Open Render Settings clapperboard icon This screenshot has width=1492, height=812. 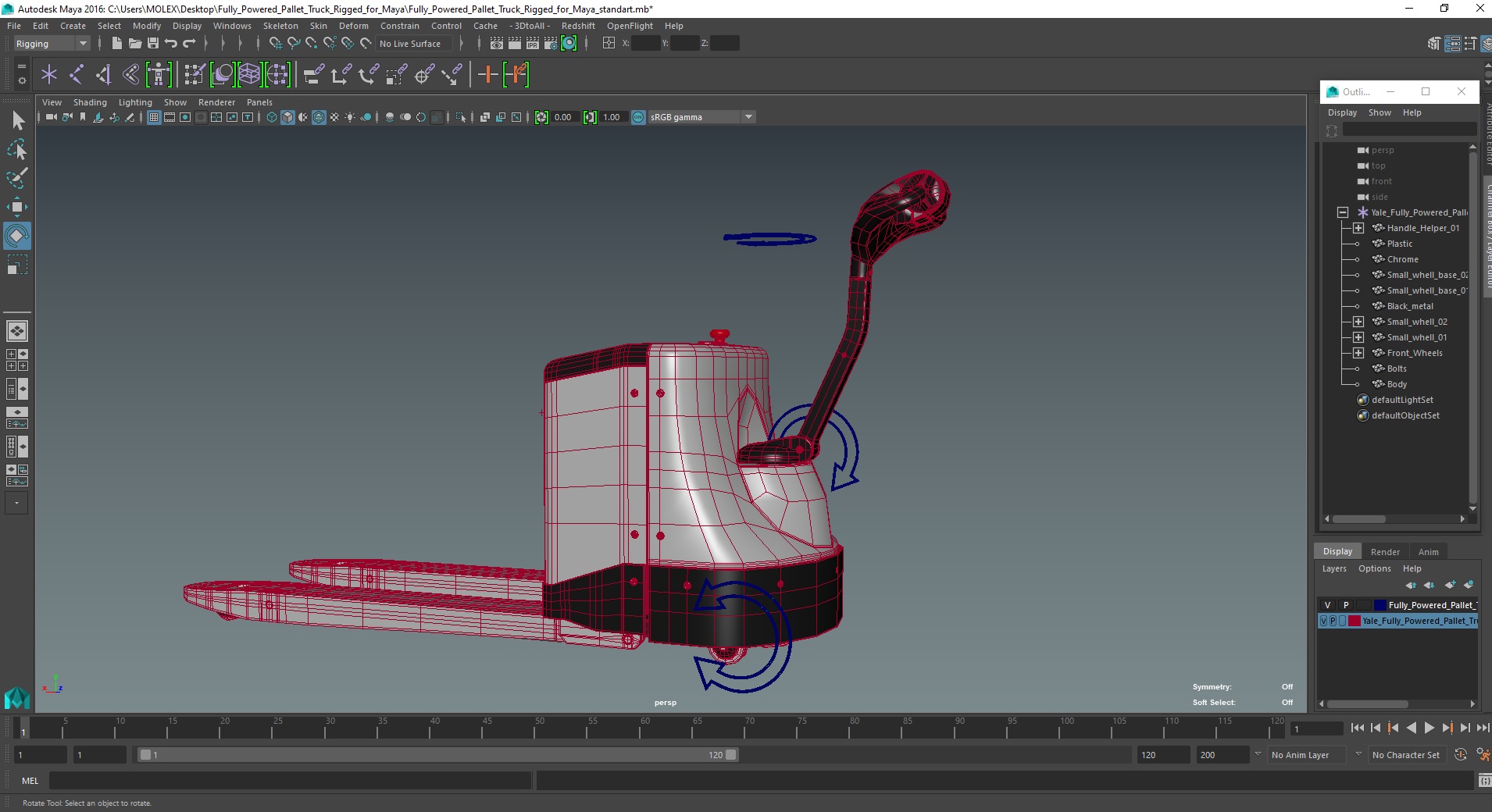click(551, 44)
